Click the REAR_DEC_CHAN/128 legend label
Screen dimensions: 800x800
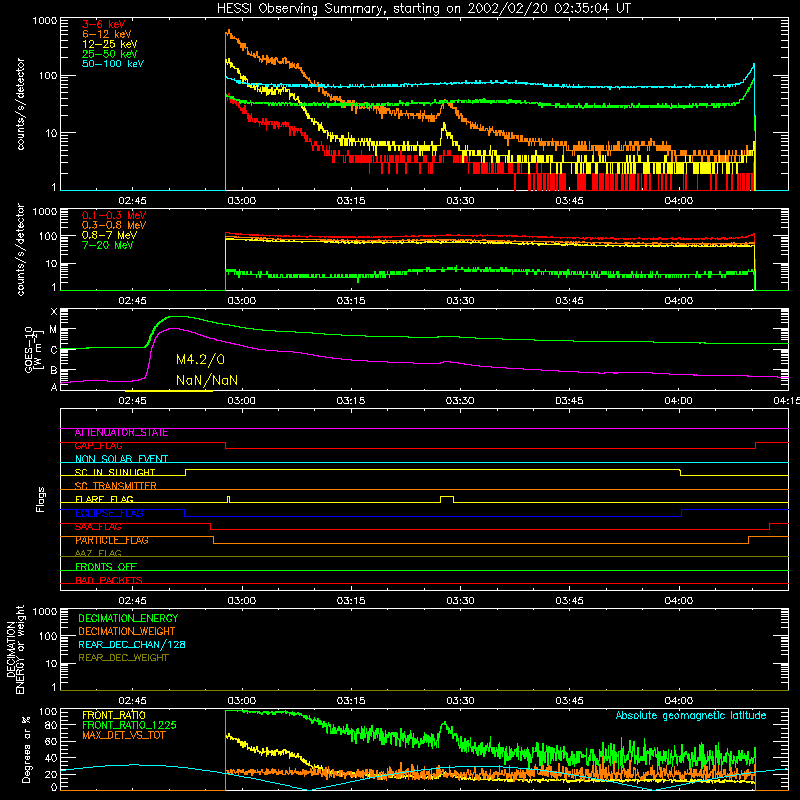click(132, 645)
